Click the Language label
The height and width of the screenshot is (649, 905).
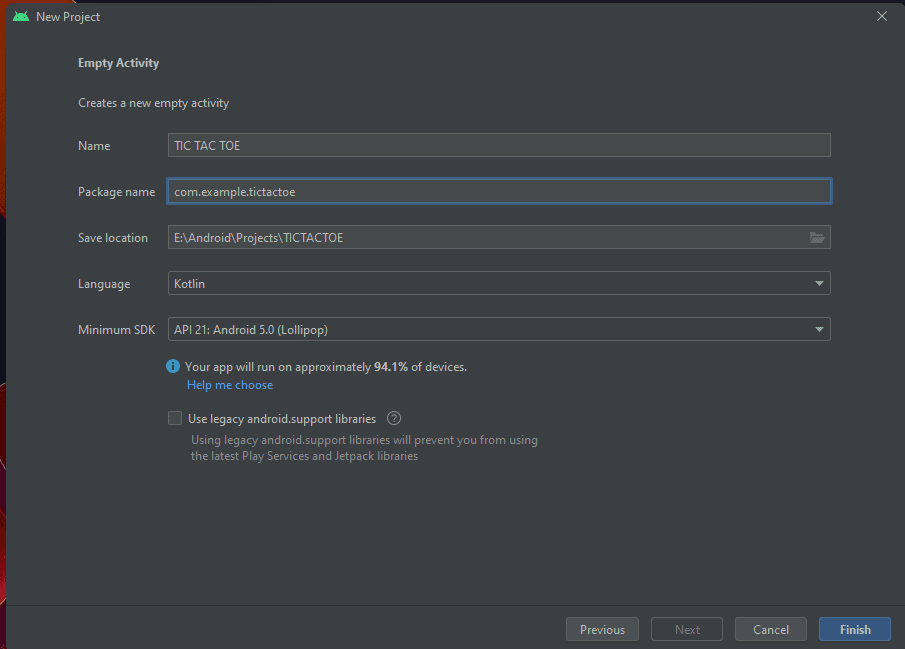click(104, 284)
